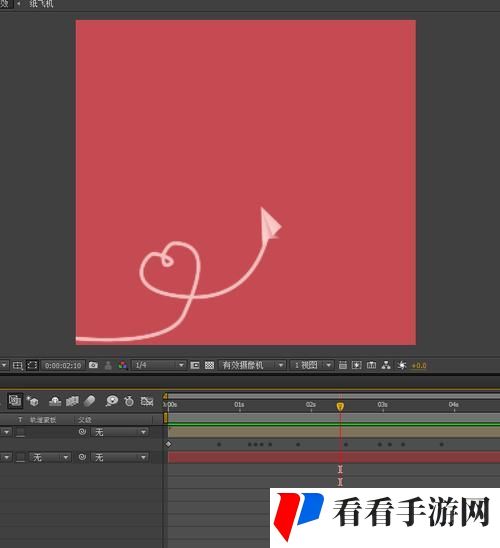Screen dimensions: 500x548
Task: Enable frame blending icon for the timeline
Action: pyautogui.click(x=72, y=401)
